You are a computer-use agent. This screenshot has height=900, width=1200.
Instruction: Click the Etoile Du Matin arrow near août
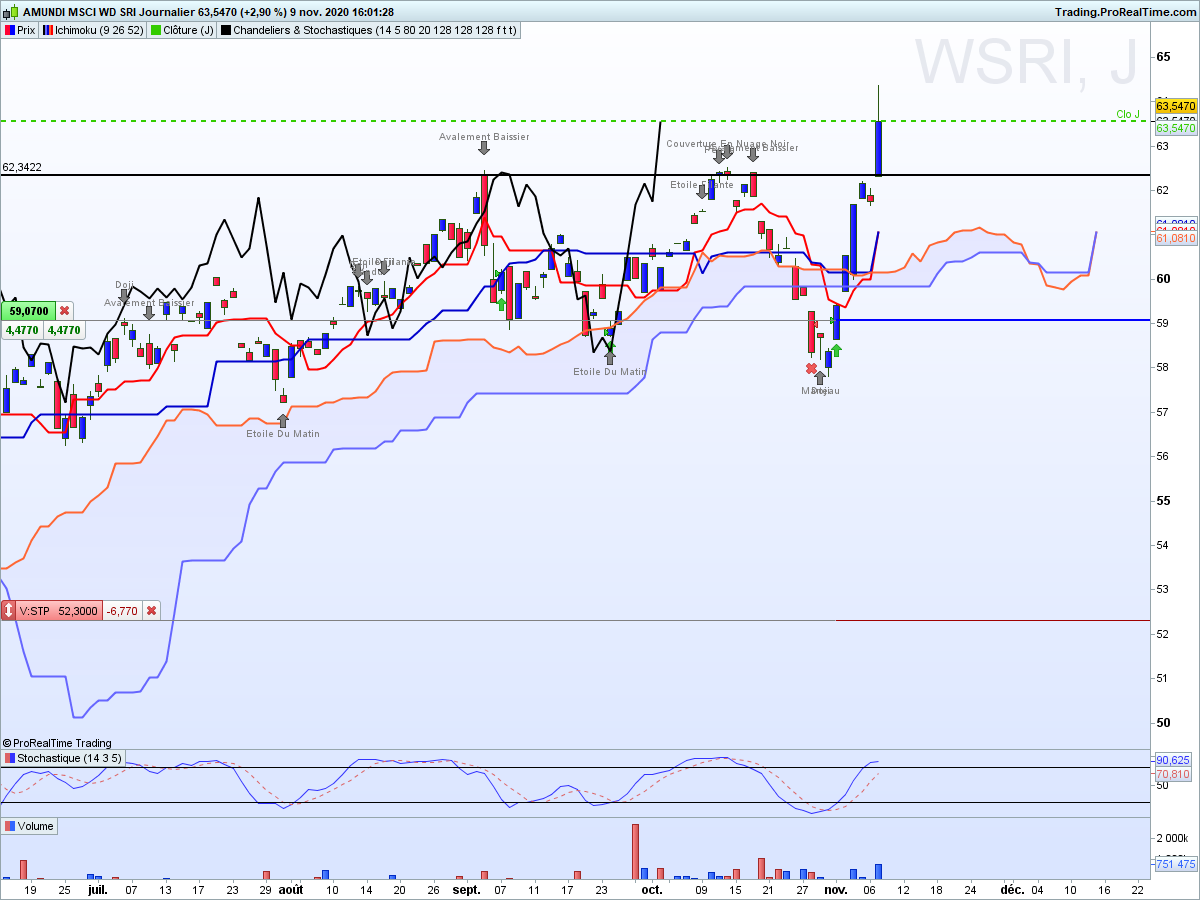[x=283, y=421]
